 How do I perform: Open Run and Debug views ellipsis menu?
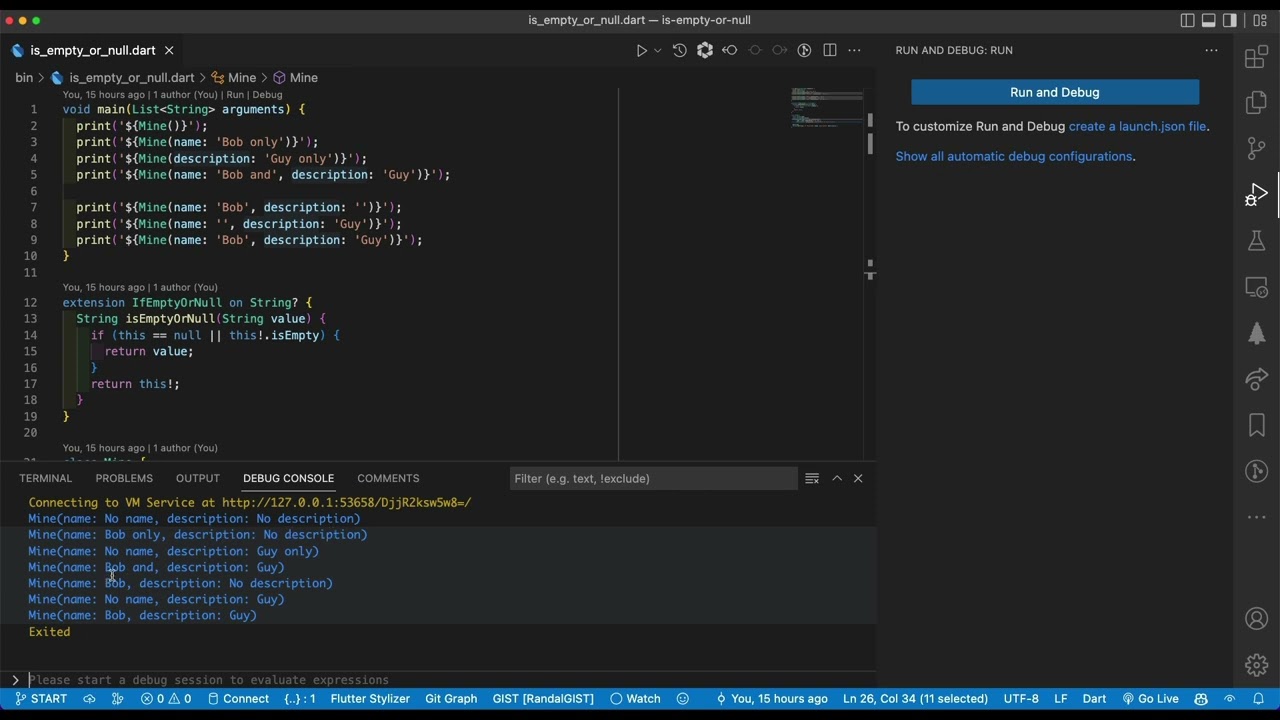pyautogui.click(x=1211, y=50)
